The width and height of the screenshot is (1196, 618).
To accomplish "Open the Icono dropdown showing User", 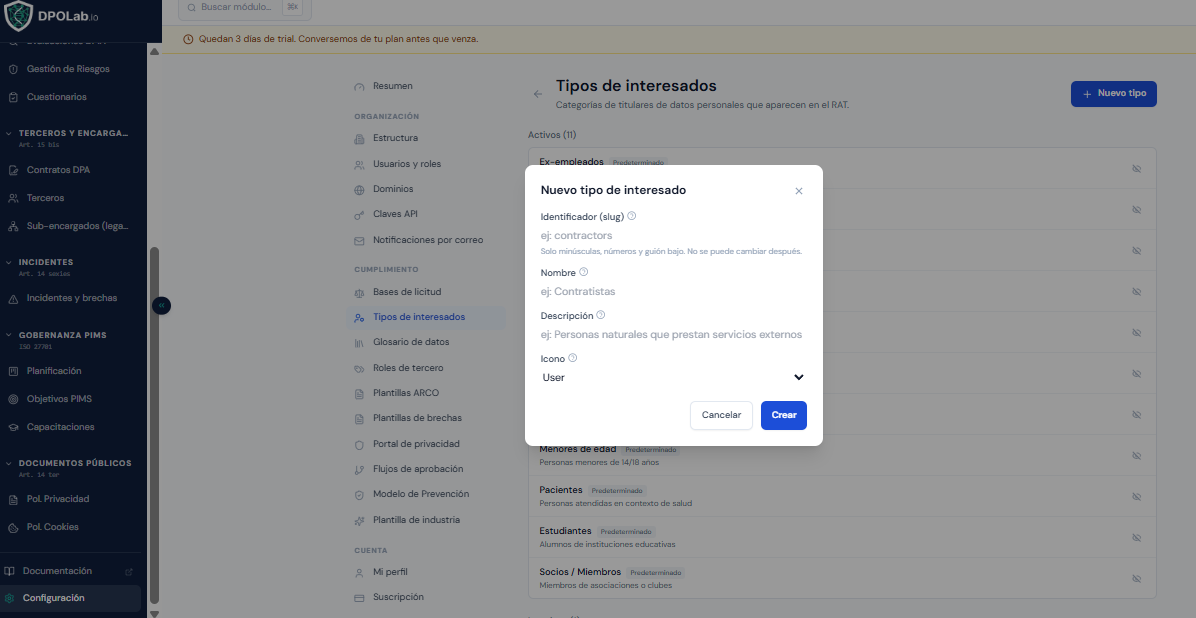I will tap(674, 378).
